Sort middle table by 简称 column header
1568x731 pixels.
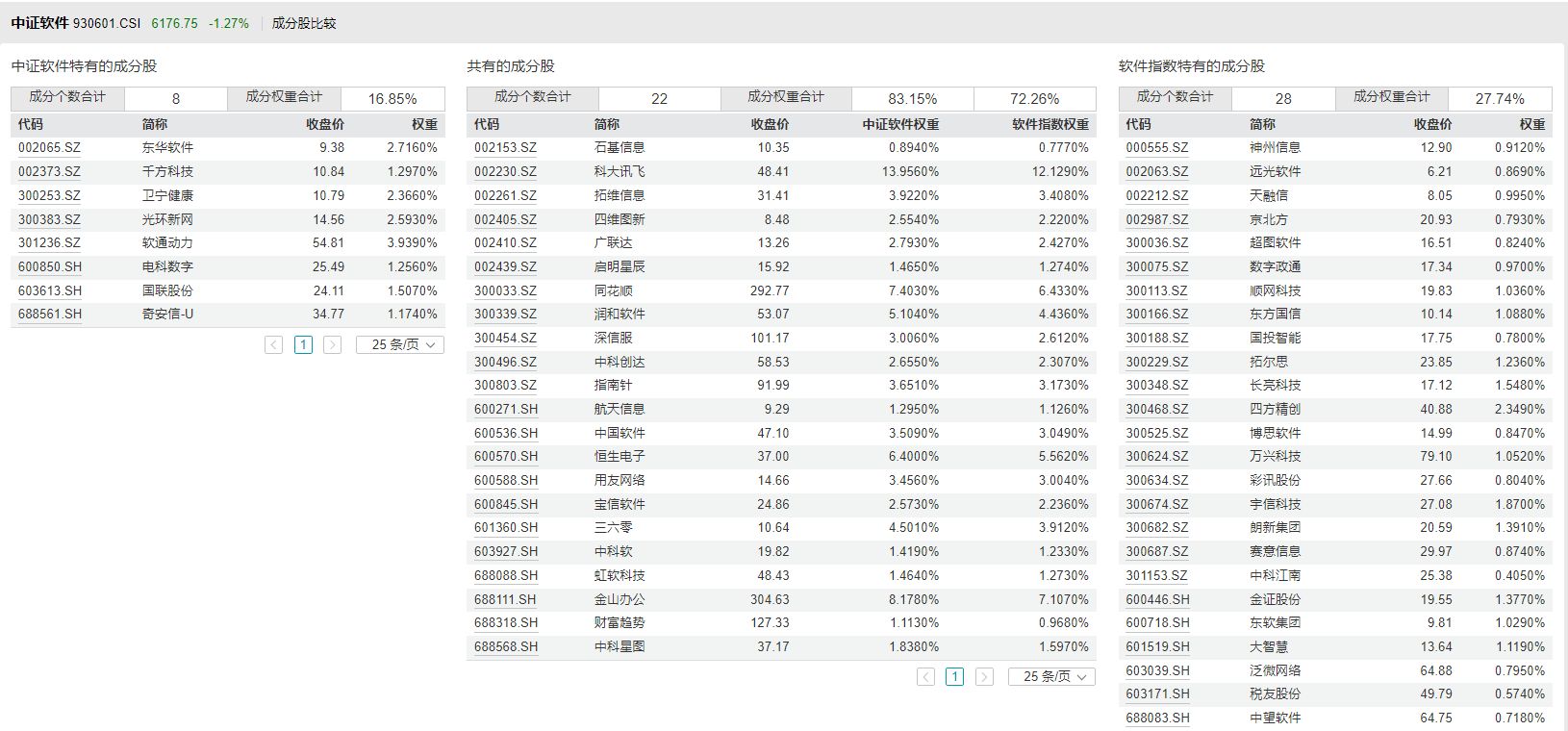pos(607,124)
